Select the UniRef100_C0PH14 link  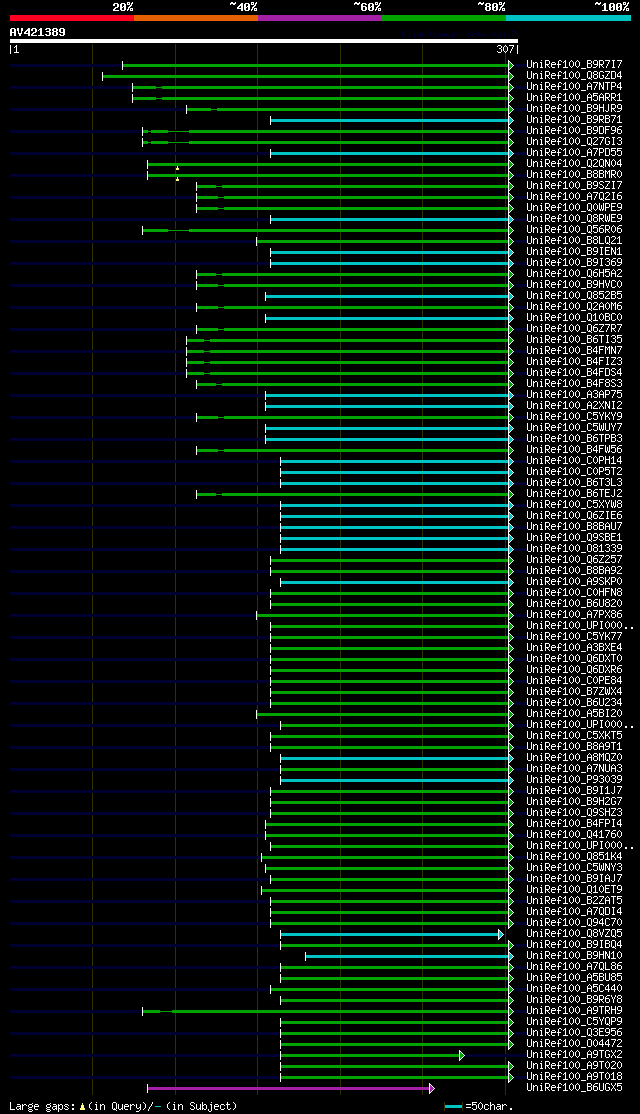(574, 461)
